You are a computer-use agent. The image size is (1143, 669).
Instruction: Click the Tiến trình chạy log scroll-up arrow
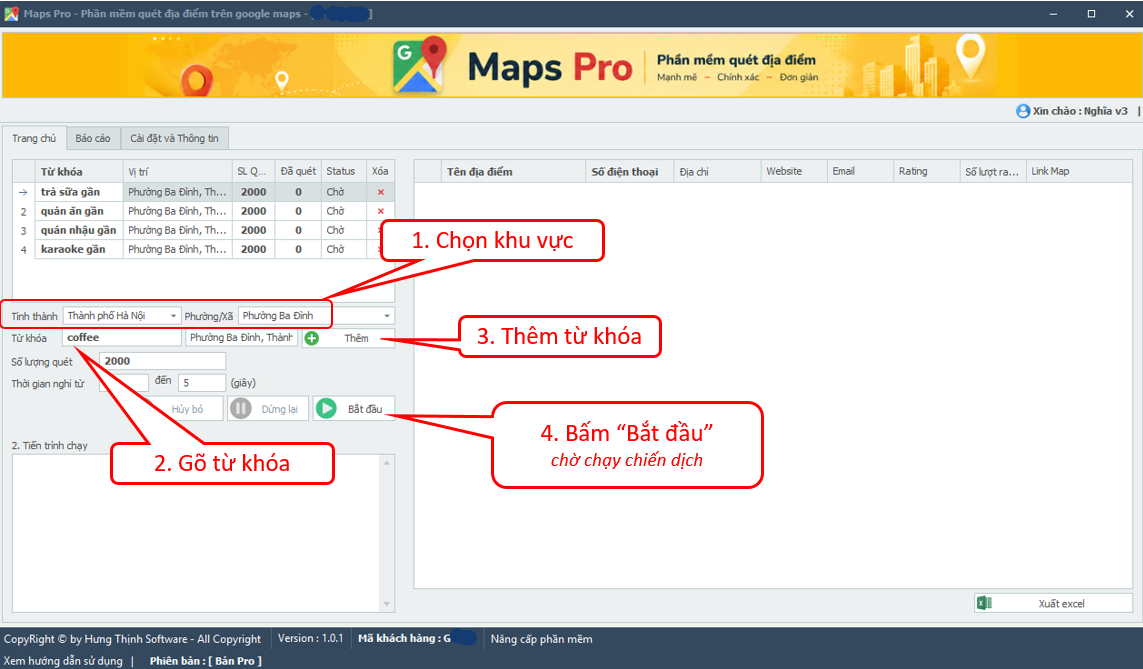click(386, 463)
